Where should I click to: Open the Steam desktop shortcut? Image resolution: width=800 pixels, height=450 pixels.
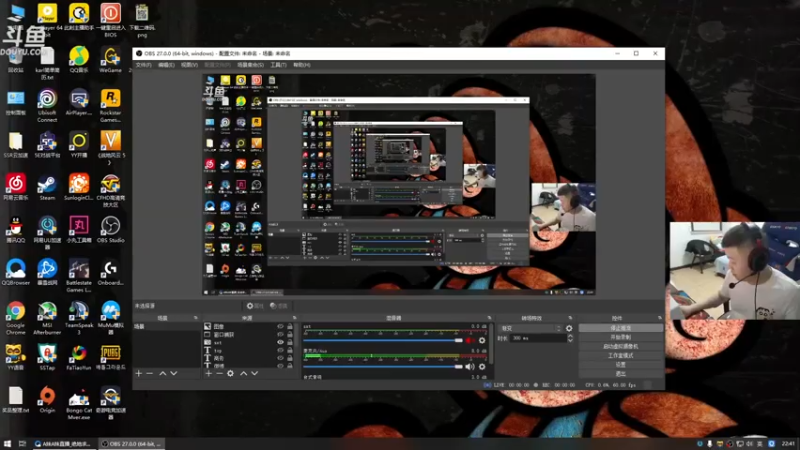tap(47, 188)
